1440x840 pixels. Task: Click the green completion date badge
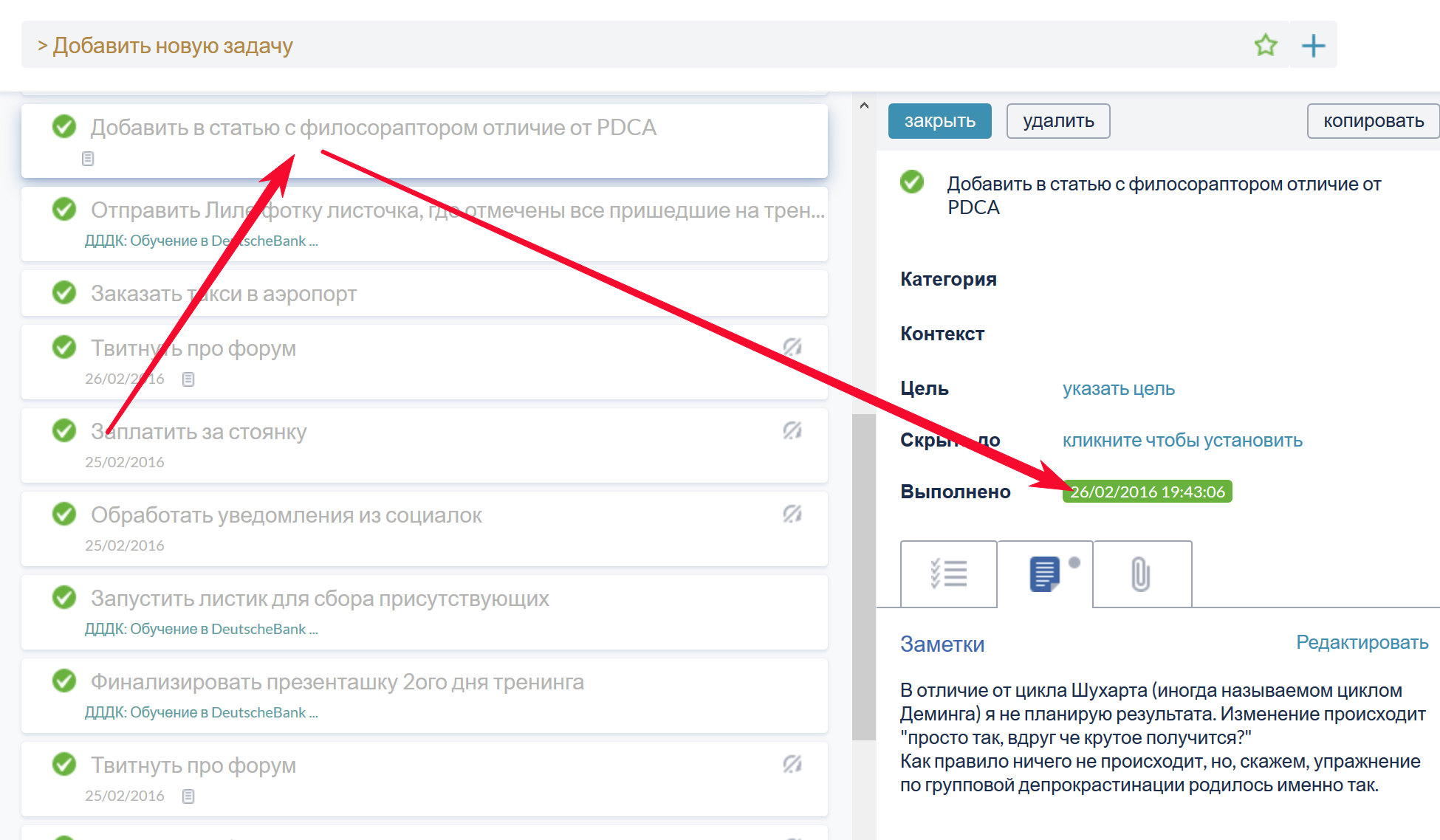[x=1147, y=492]
